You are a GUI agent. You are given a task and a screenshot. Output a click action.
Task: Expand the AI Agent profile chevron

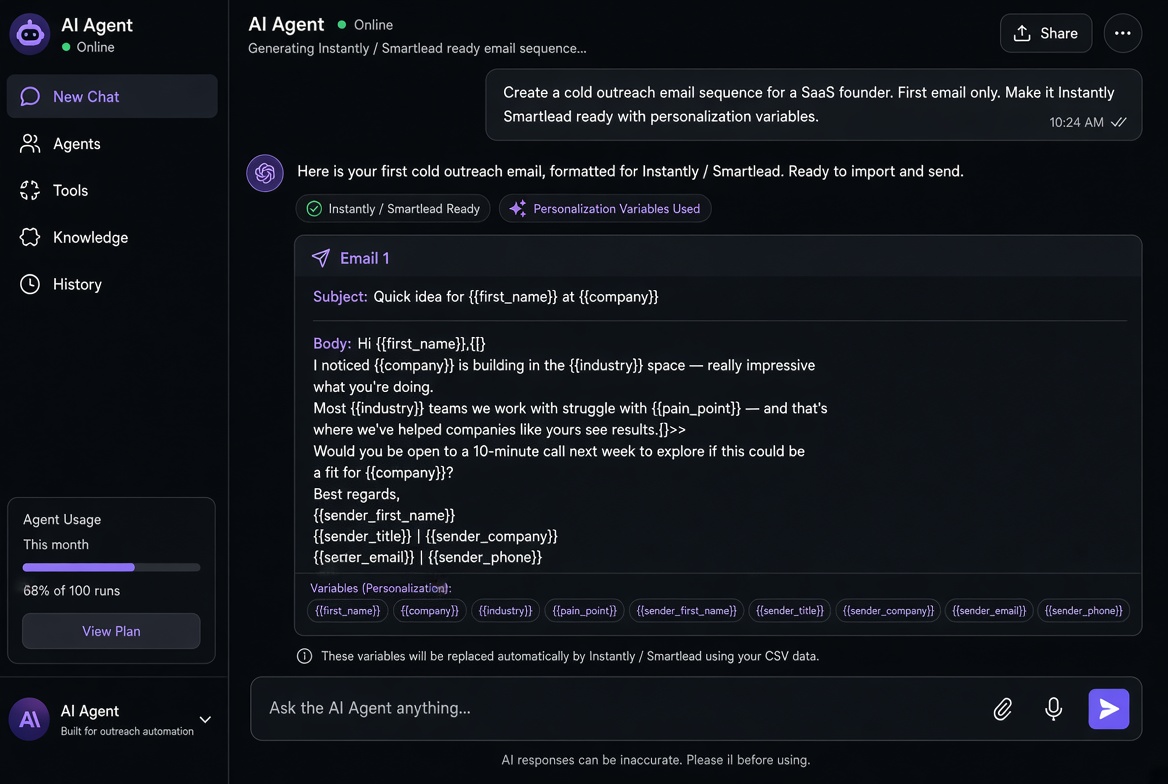tap(205, 719)
